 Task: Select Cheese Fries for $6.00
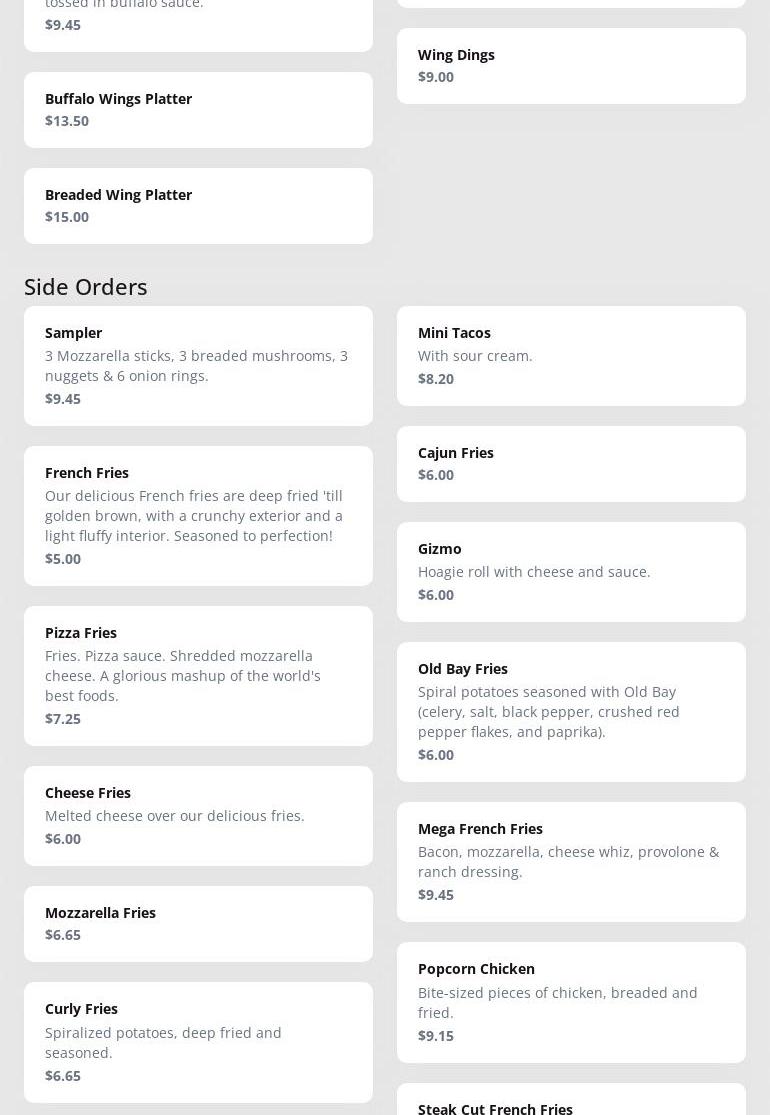pyautogui.click(x=198, y=816)
